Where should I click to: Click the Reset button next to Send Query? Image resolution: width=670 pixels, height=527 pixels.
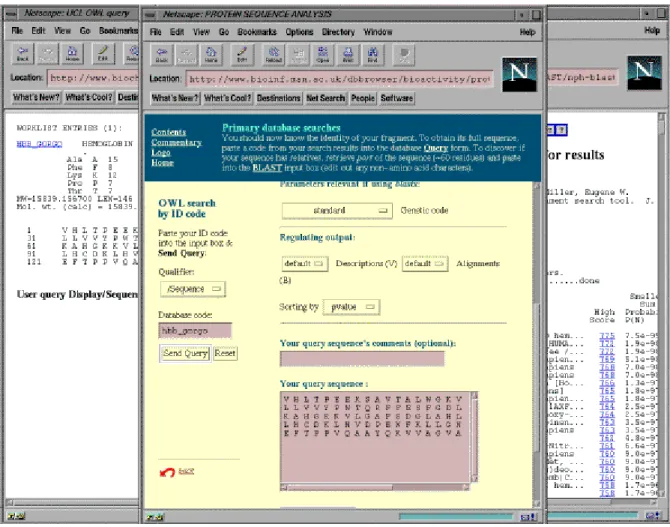225,353
